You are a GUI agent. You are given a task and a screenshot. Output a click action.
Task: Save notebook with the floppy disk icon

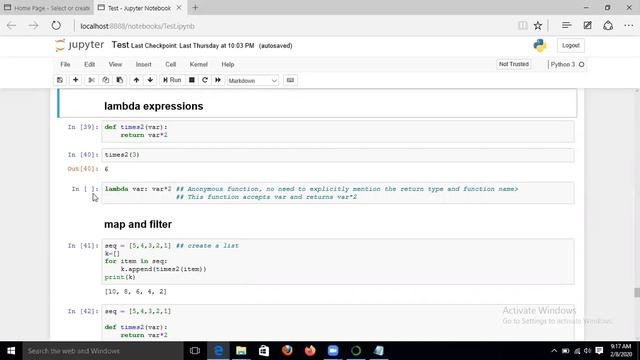coord(60,80)
